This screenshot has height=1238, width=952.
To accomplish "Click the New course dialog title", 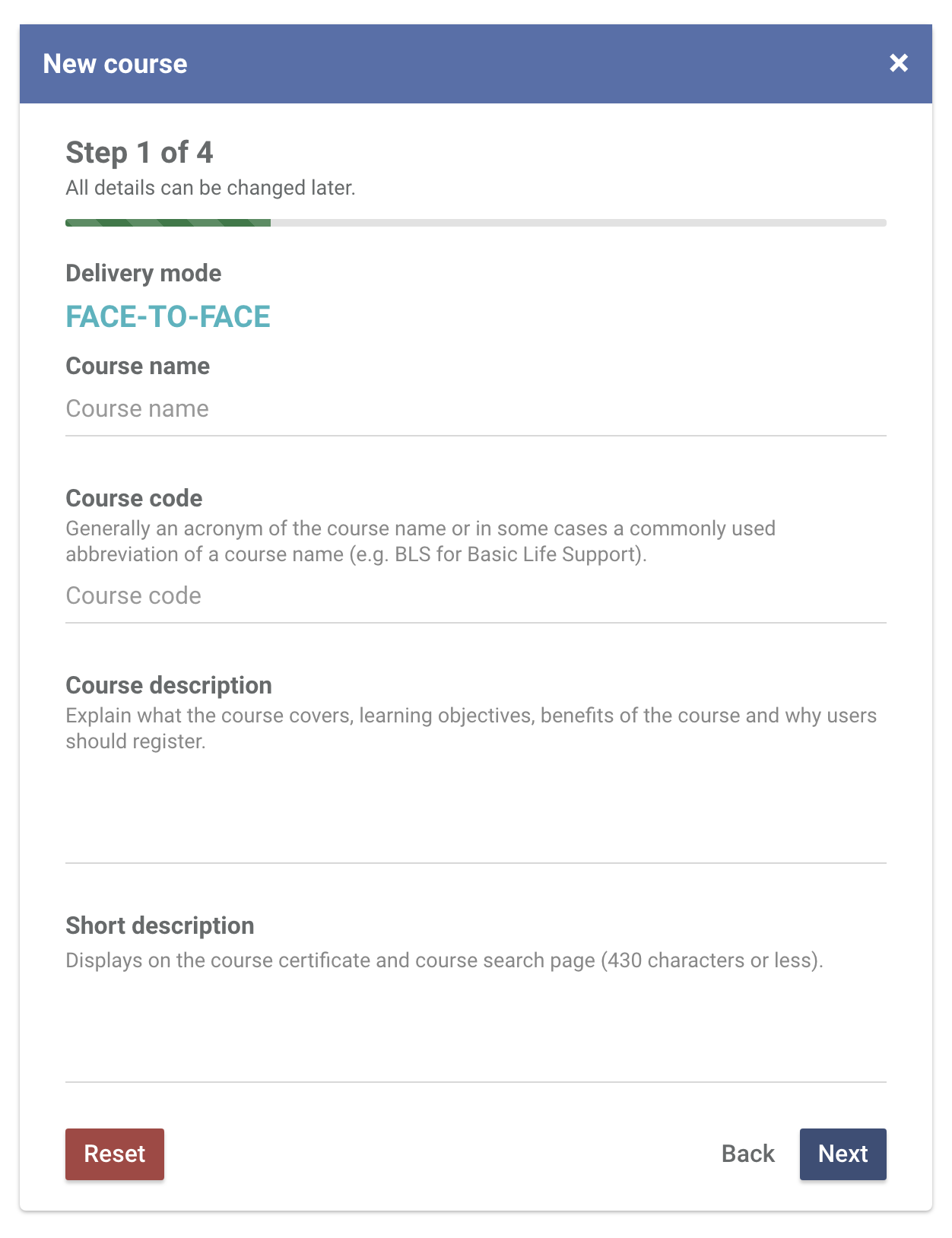I will (115, 64).
